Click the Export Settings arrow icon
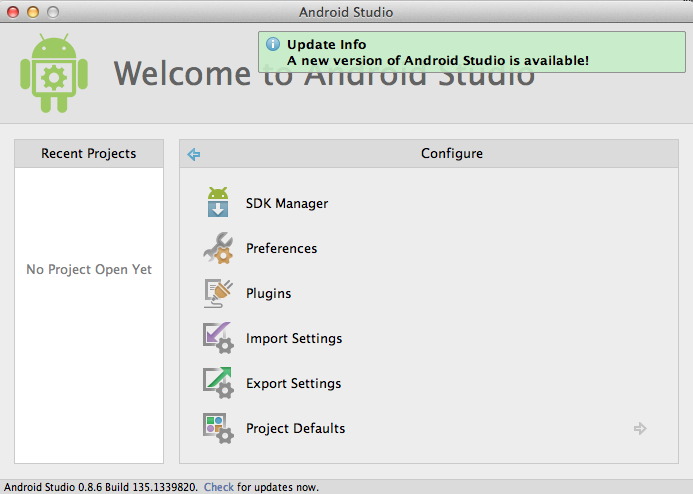The height and width of the screenshot is (494, 693). (218, 383)
